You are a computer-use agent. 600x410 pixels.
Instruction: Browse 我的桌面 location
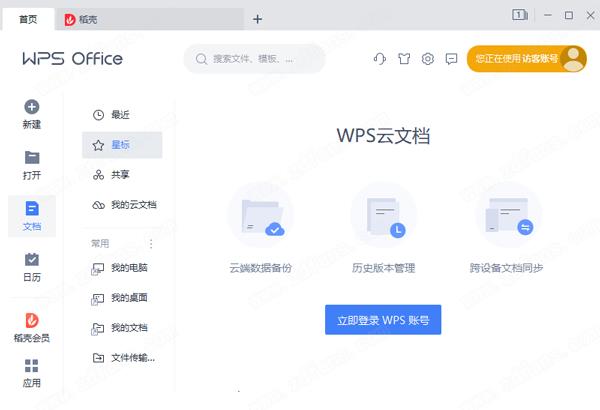[122, 298]
